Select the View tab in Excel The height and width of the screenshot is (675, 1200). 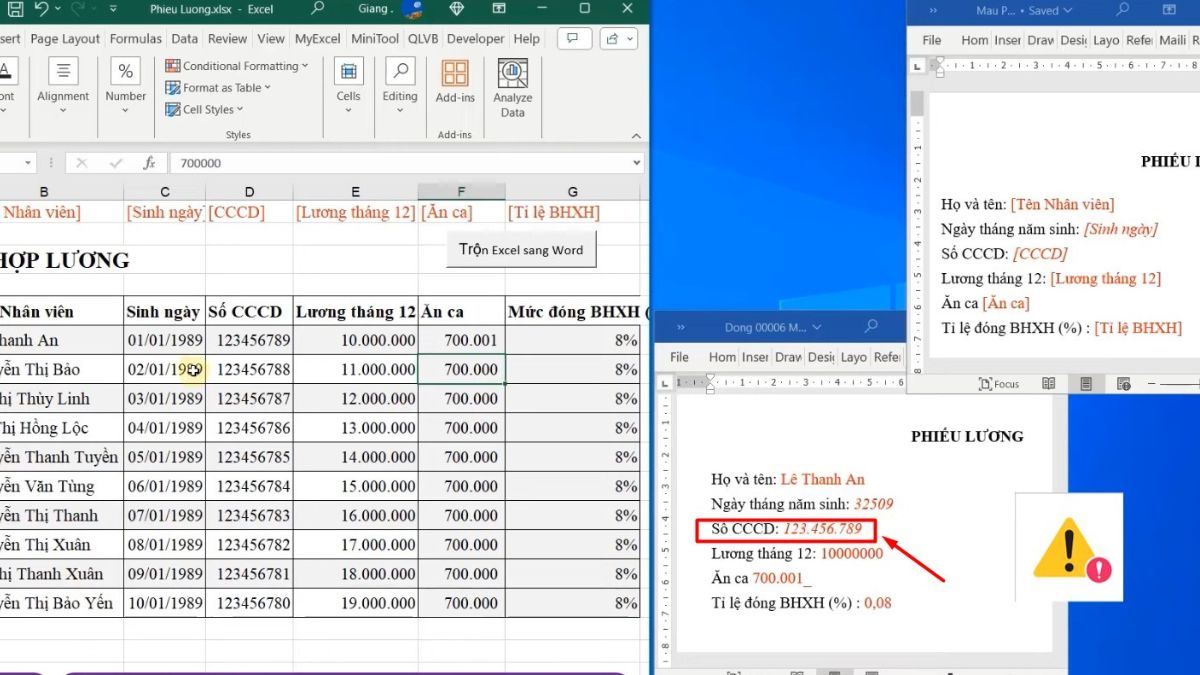point(271,39)
